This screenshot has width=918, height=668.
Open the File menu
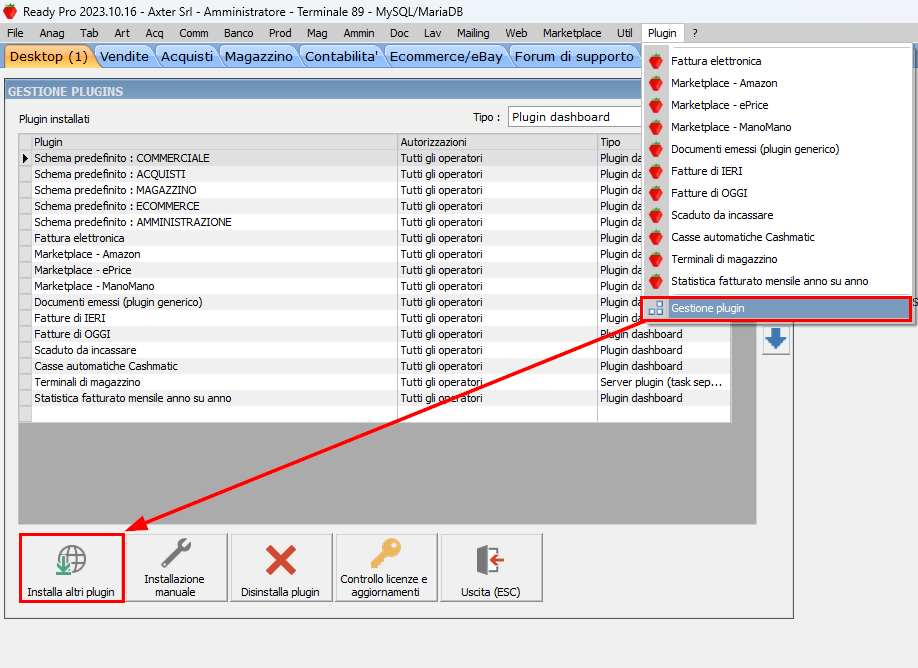pyautogui.click(x=15, y=33)
